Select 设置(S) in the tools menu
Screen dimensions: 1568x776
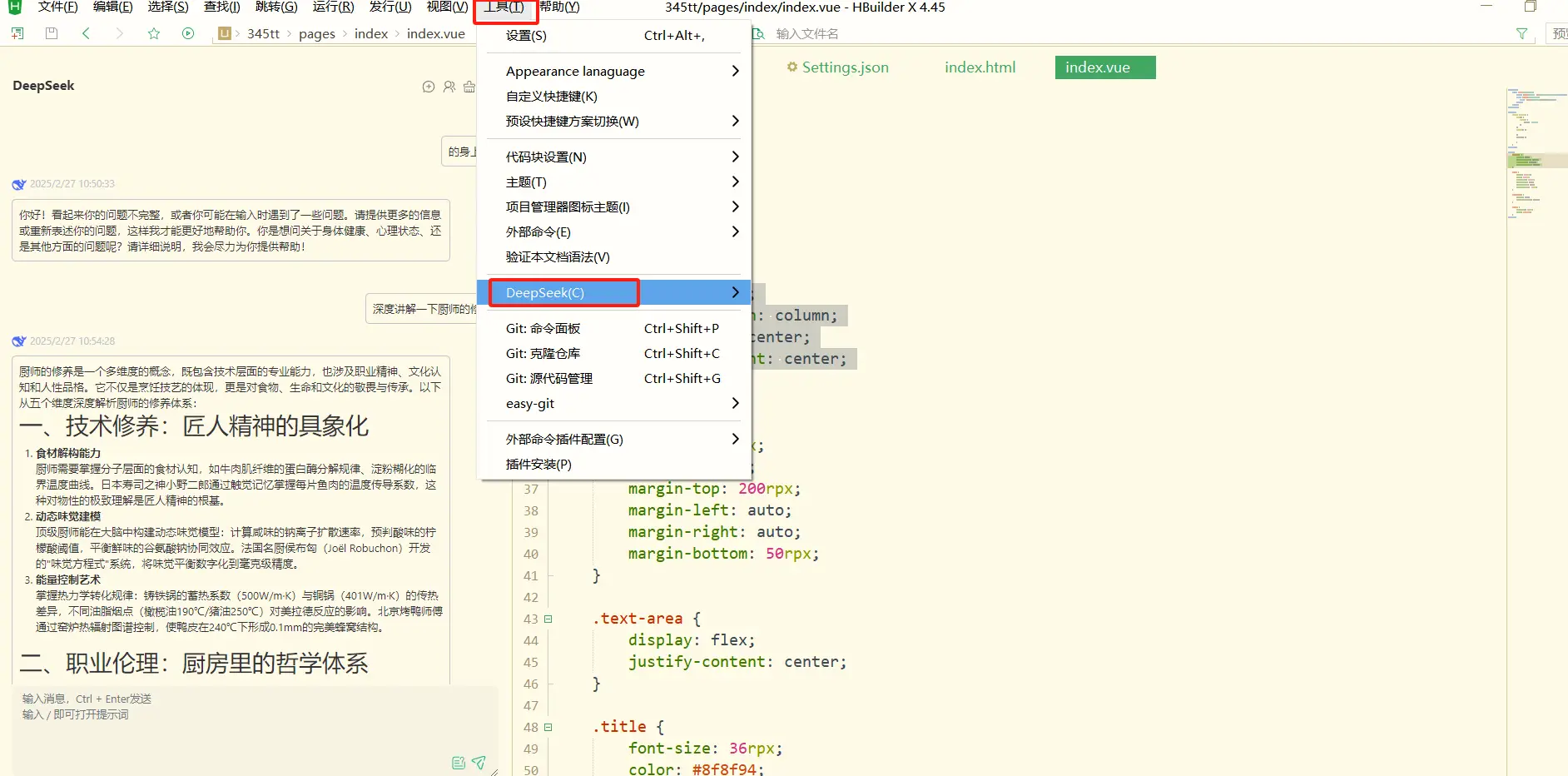613,35
